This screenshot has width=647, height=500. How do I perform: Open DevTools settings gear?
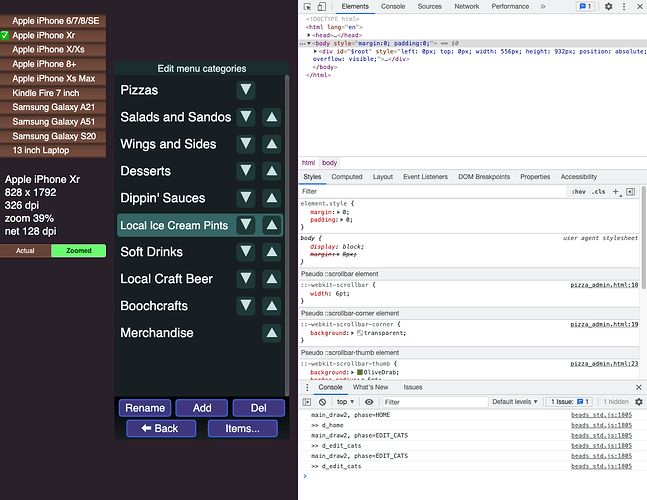click(x=608, y=7)
